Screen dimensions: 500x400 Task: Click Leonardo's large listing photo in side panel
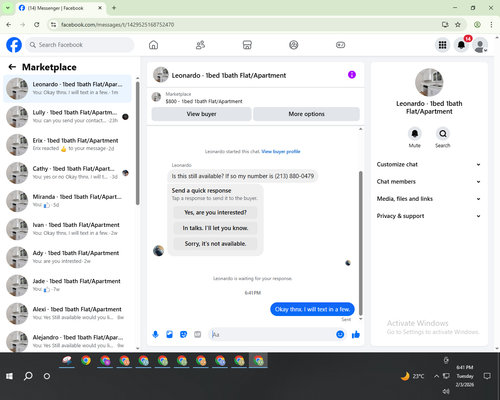[429, 82]
